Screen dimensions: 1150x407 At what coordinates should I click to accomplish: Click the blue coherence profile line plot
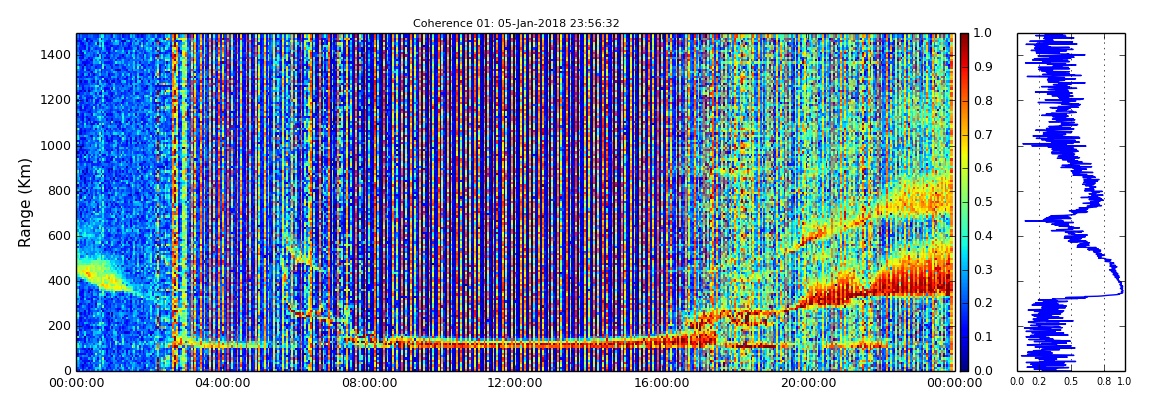1071,202
